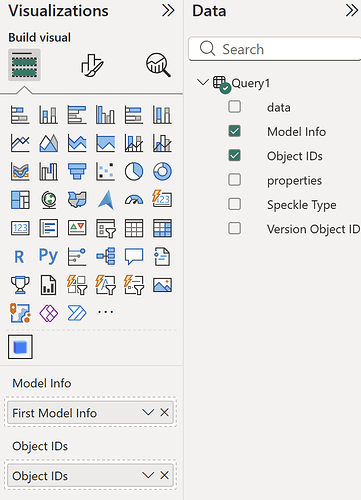Select the Python visual
This screenshot has height=500, width=361.
pyautogui.click(x=48, y=257)
